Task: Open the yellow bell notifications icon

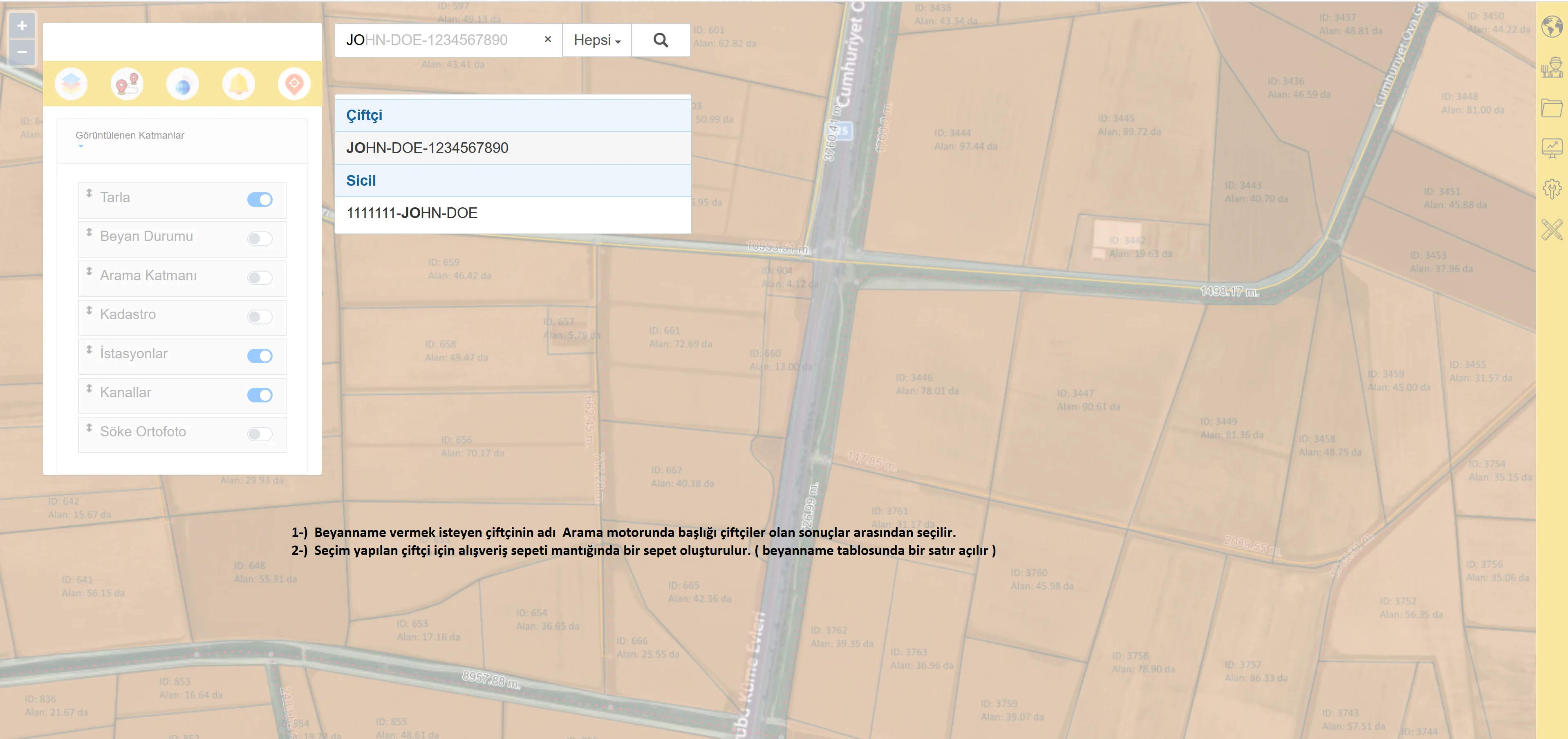Action: click(239, 84)
